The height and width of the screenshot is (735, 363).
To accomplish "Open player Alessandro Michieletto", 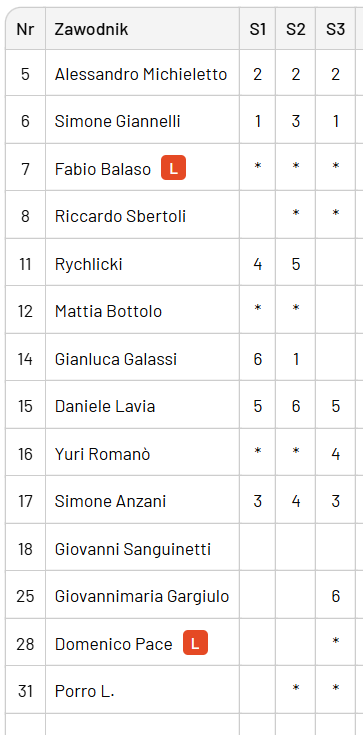I will click(x=141, y=74).
